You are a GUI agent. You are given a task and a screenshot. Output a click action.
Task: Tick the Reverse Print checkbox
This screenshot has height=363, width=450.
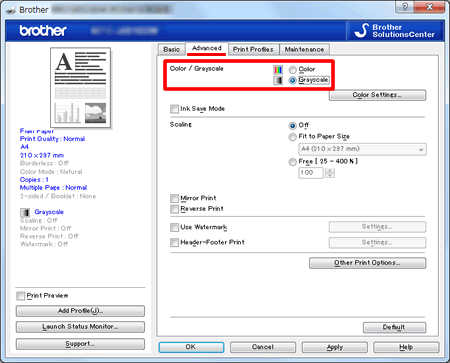tap(174, 209)
